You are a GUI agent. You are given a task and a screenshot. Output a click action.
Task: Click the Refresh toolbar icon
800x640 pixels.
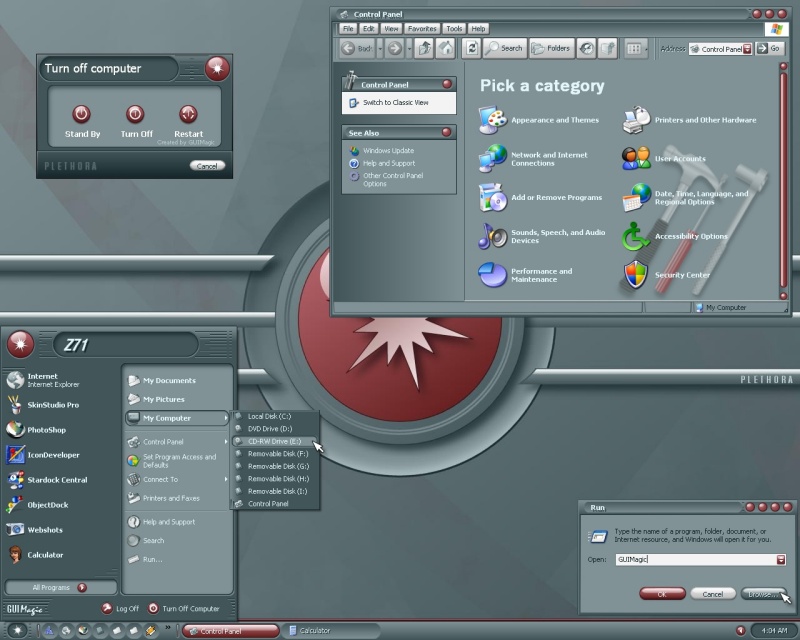pos(472,48)
